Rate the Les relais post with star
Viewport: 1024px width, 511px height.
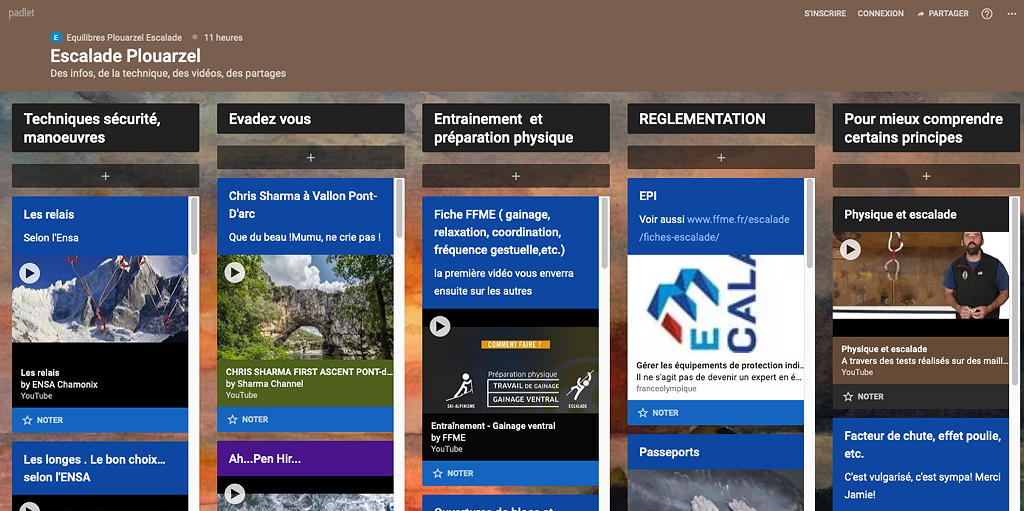click(x=43, y=420)
